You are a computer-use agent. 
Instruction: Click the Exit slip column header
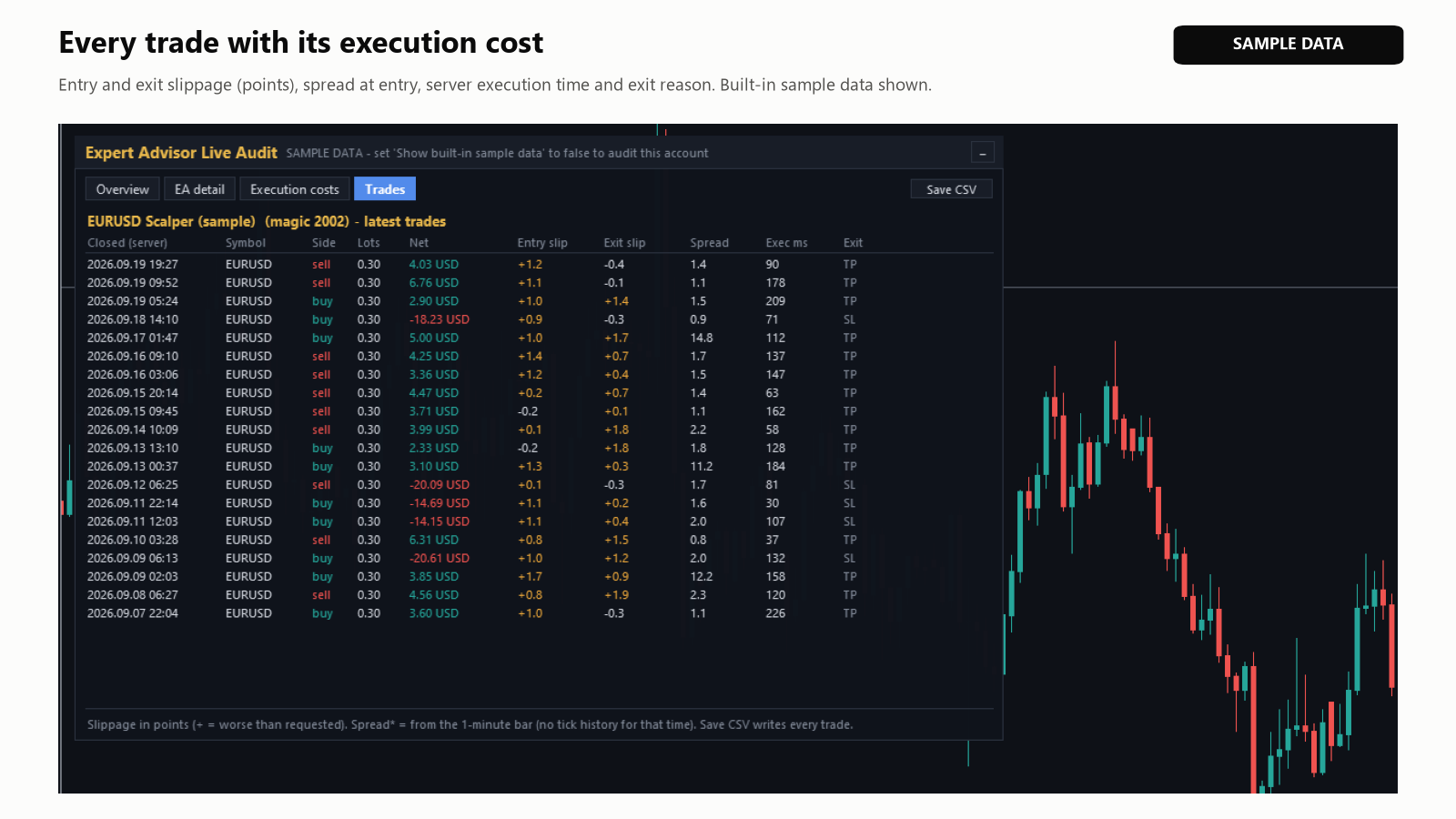624,243
